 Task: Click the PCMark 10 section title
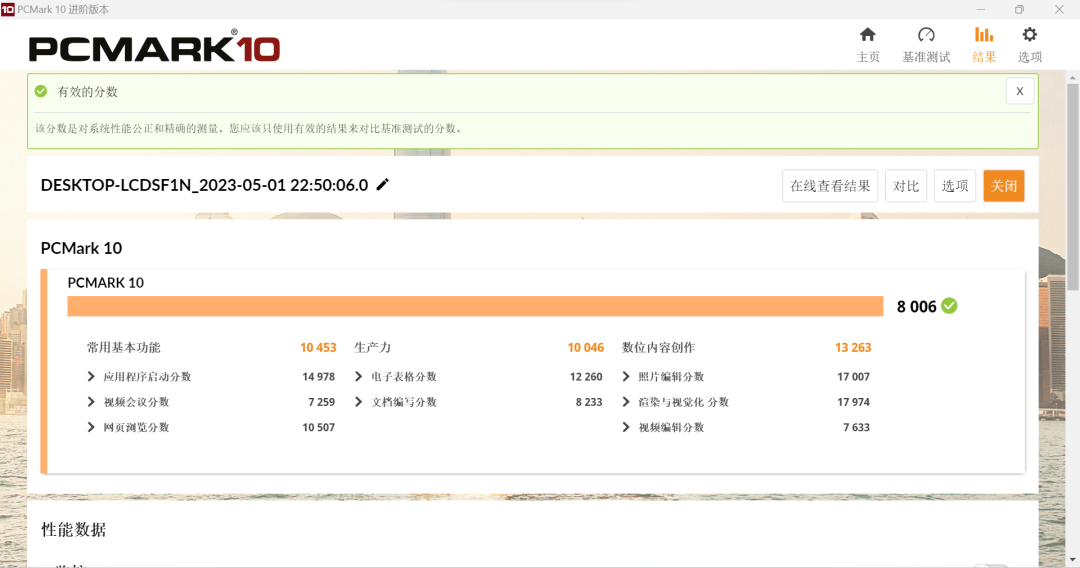coord(81,248)
